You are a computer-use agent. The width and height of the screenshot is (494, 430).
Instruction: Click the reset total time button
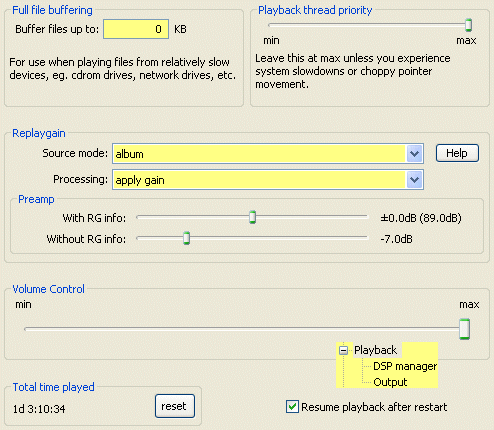(175, 406)
